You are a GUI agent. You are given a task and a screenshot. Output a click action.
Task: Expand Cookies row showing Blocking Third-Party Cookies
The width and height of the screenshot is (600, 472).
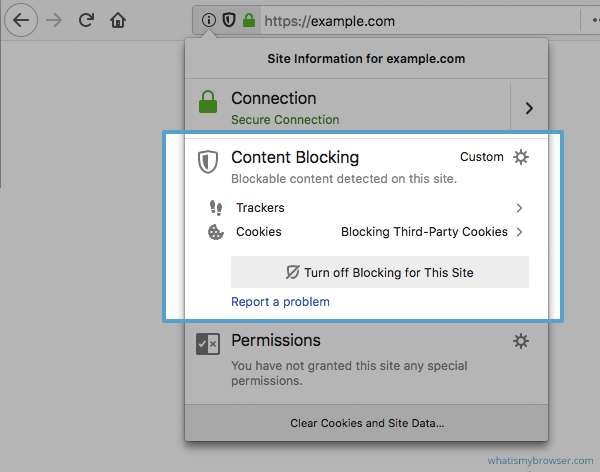click(x=519, y=232)
